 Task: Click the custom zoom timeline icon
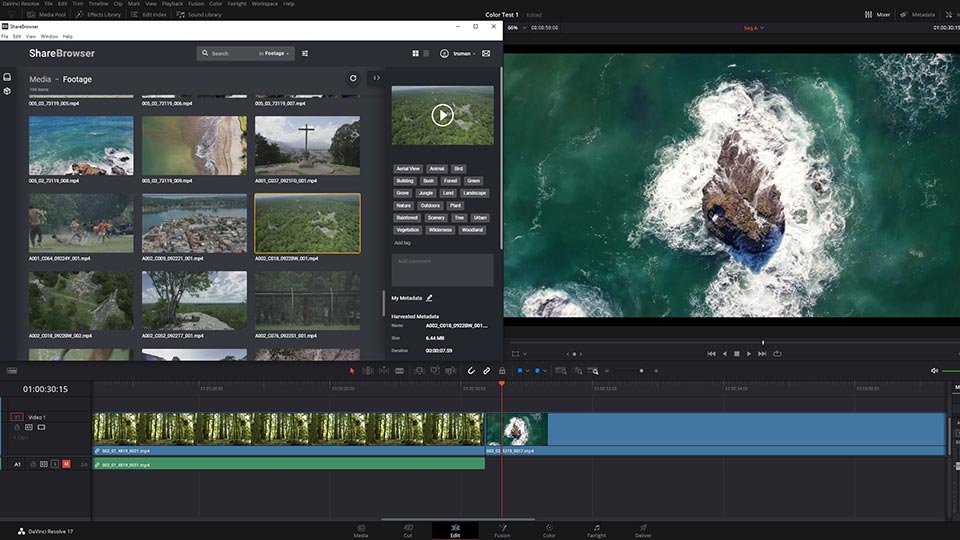click(x=593, y=370)
